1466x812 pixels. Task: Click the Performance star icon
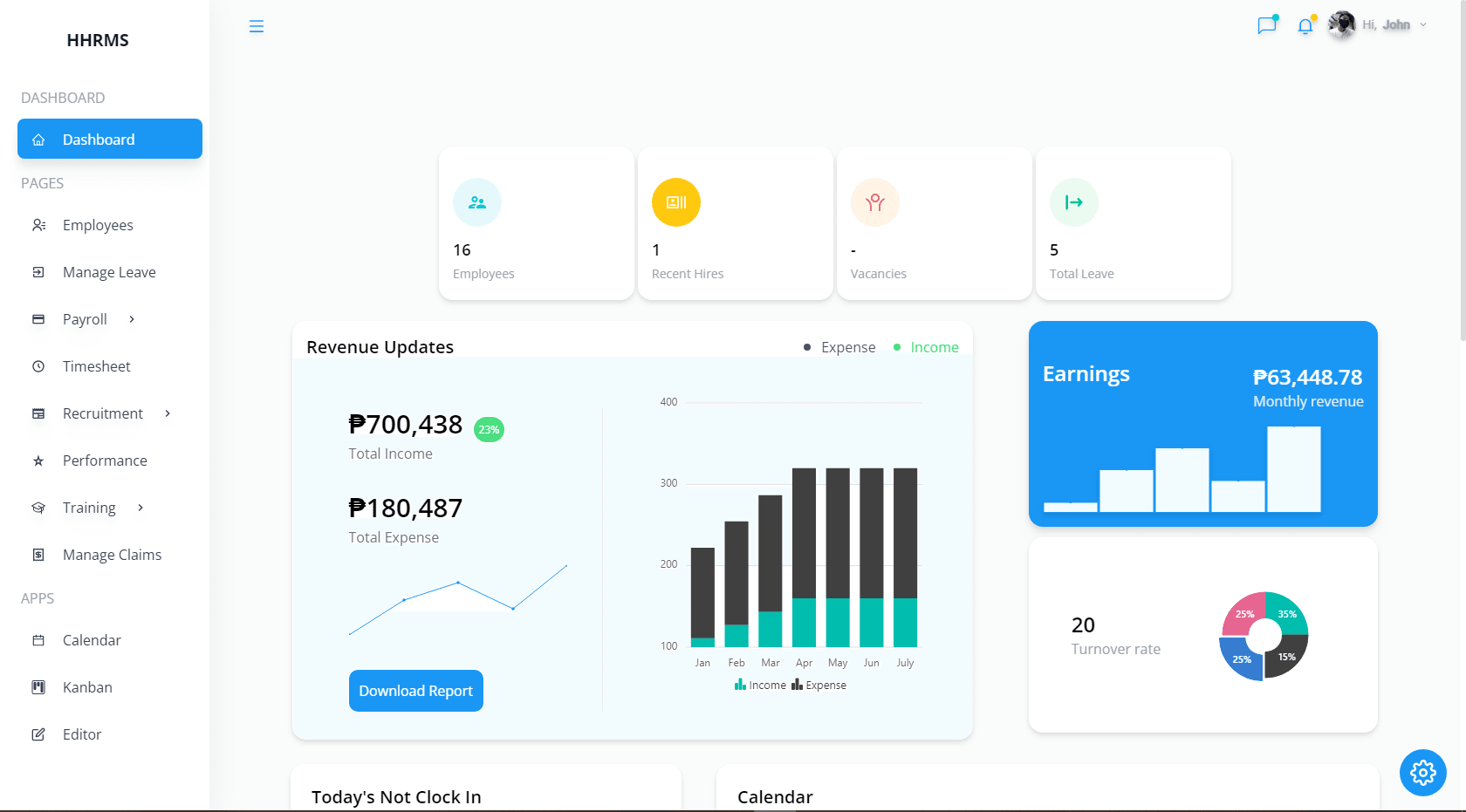[x=38, y=461]
